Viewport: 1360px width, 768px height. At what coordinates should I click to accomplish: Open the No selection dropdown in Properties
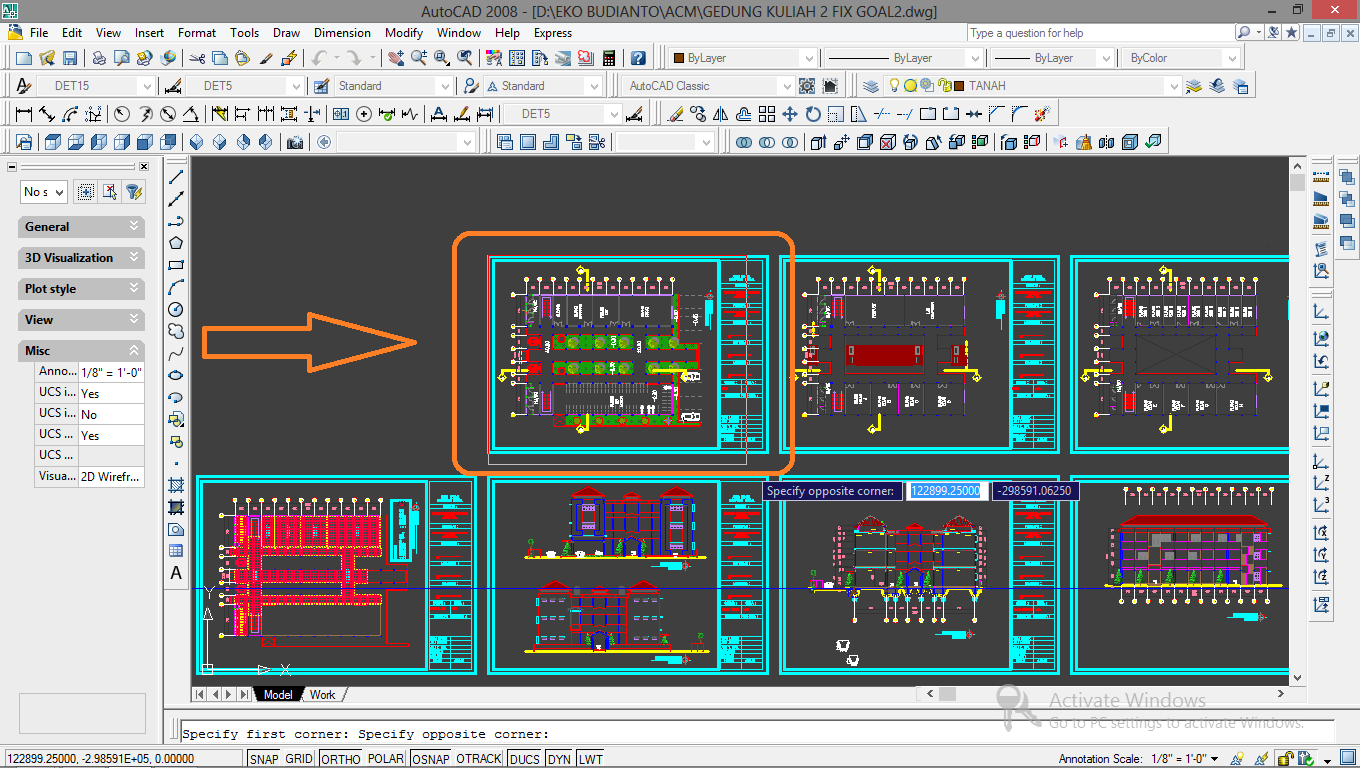[44, 192]
